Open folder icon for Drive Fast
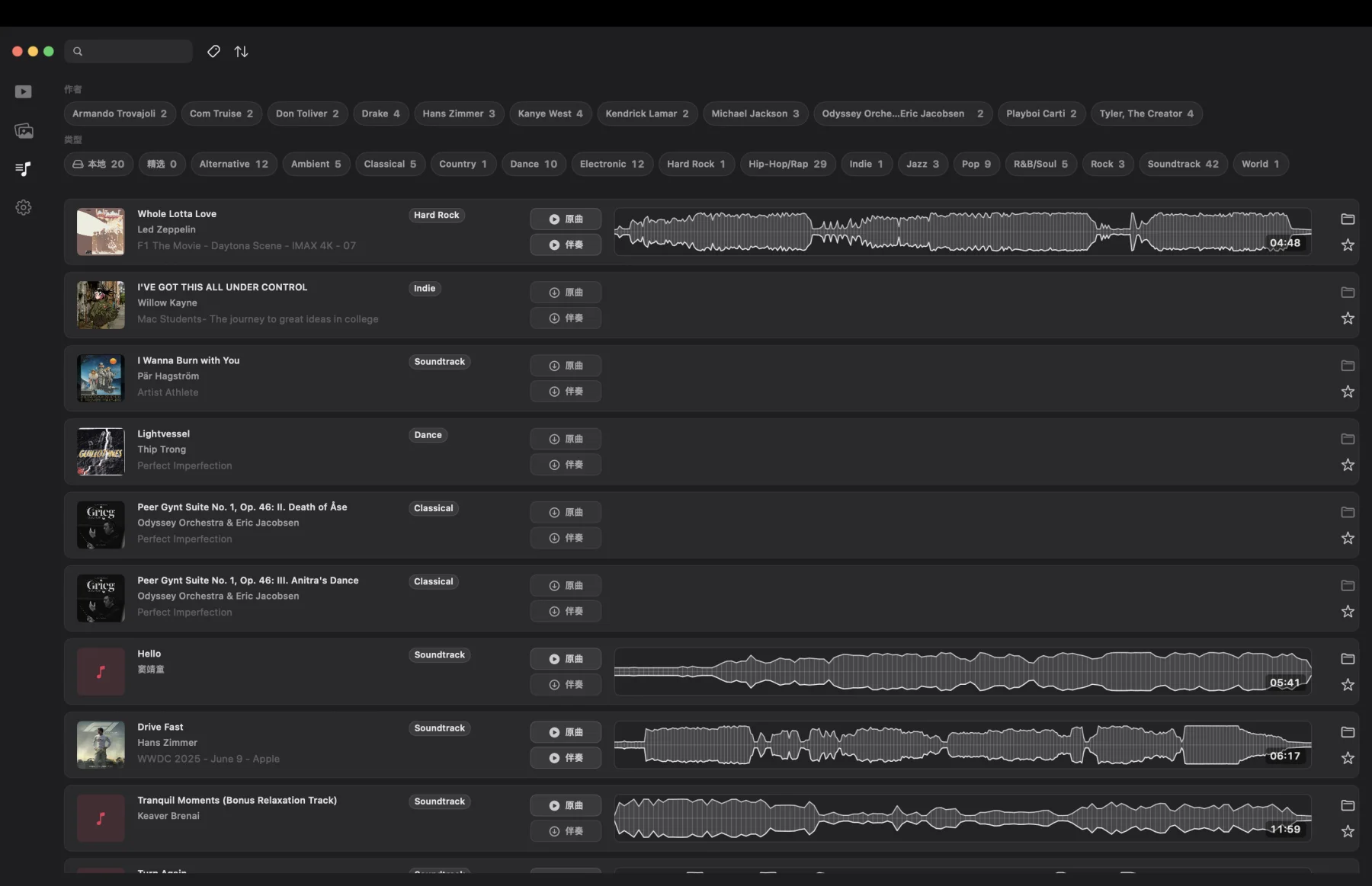This screenshot has width=1372, height=886. [x=1348, y=732]
